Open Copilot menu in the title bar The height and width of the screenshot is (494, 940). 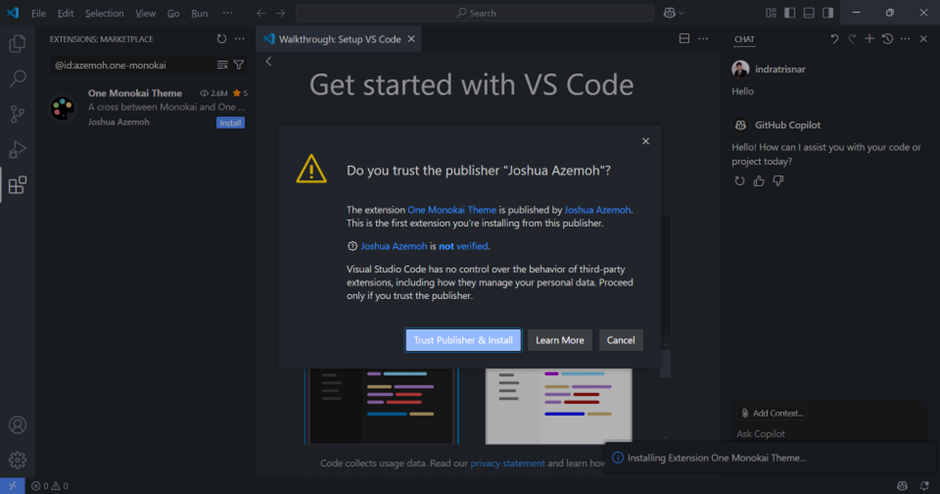[674, 13]
